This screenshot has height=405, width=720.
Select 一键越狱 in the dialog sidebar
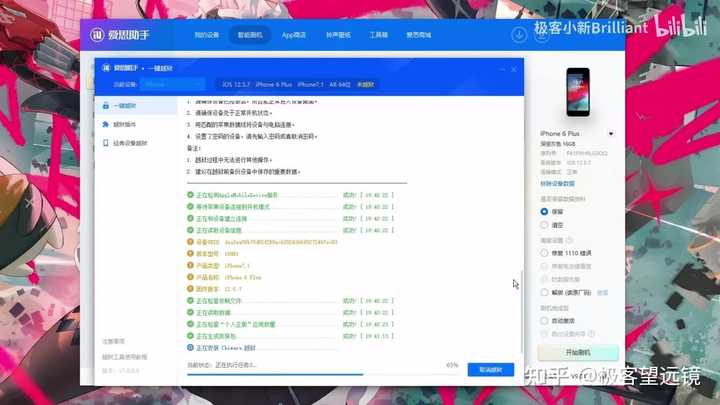tap(136, 106)
